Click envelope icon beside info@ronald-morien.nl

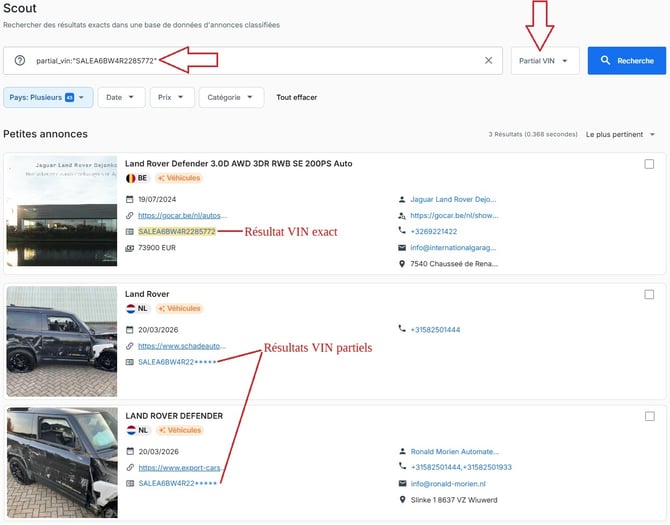point(402,484)
